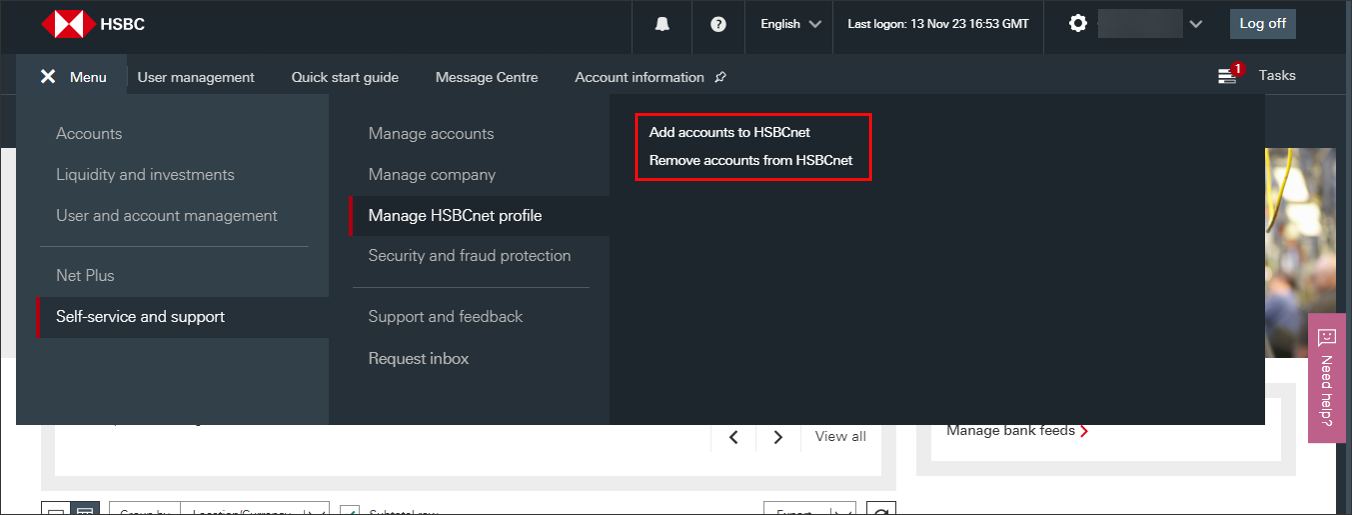
Task: Select Accounts in the menu
Action: (89, 134)
